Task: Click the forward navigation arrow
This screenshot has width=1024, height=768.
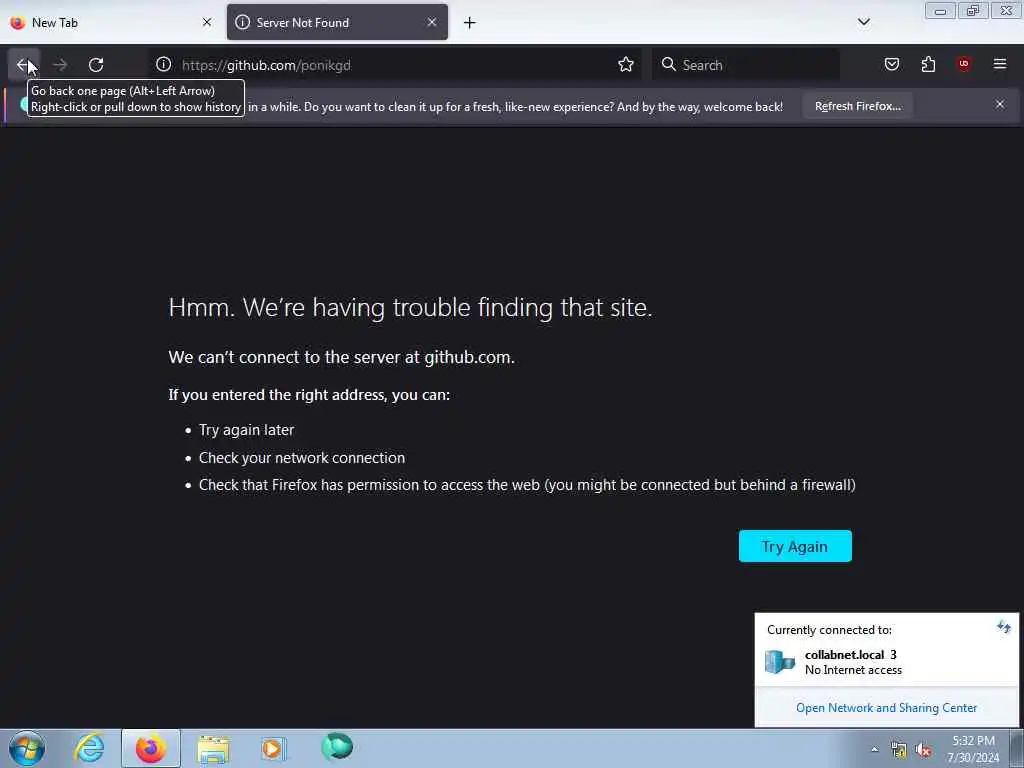Action: pyautogui.click(x=60, y=65)
